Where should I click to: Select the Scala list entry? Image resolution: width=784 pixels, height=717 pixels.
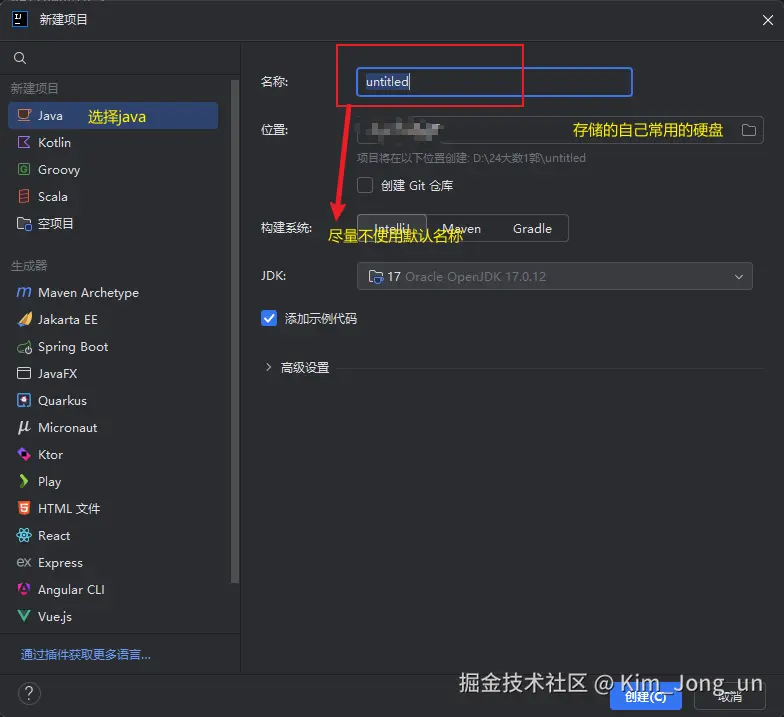pyautogui.click(x=113, y=196)
